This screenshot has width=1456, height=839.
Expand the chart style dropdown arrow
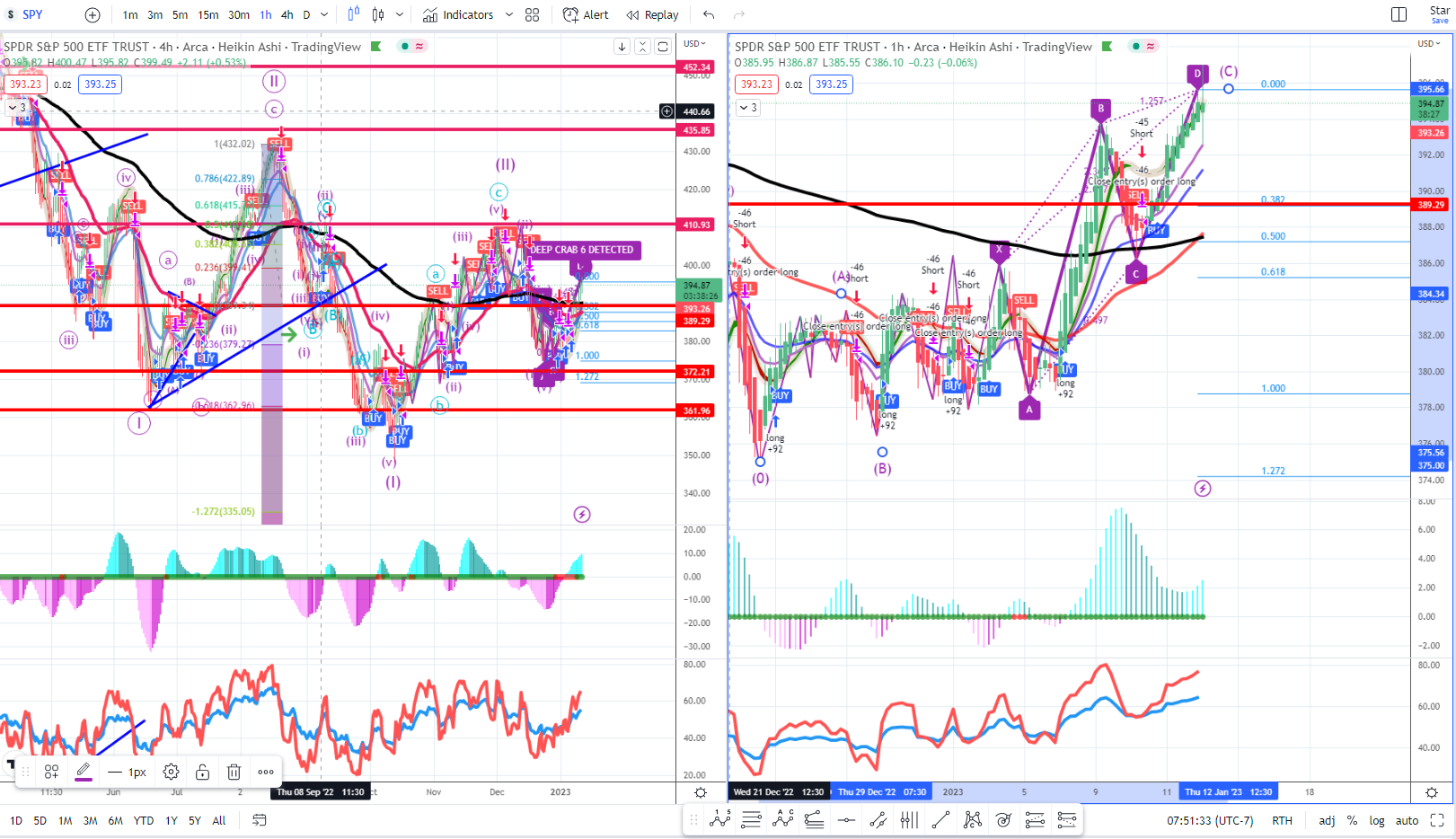pos(400,14)
